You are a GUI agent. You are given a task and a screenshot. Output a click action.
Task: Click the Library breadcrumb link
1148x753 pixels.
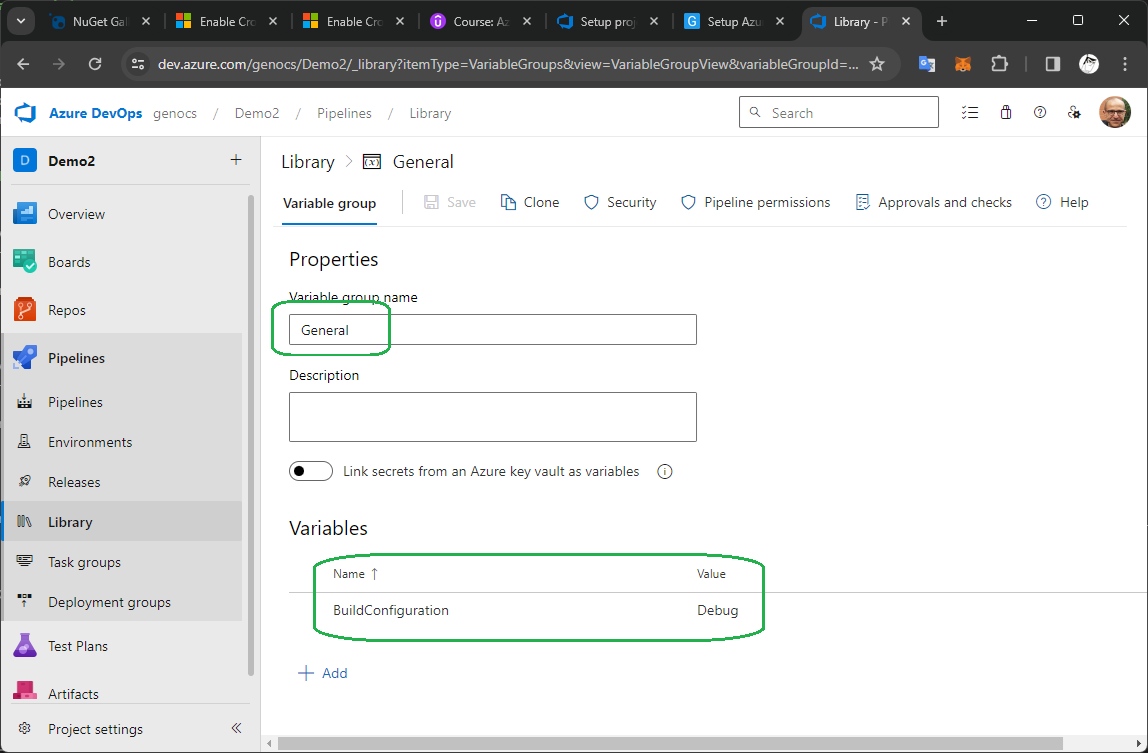click(307, 162)
